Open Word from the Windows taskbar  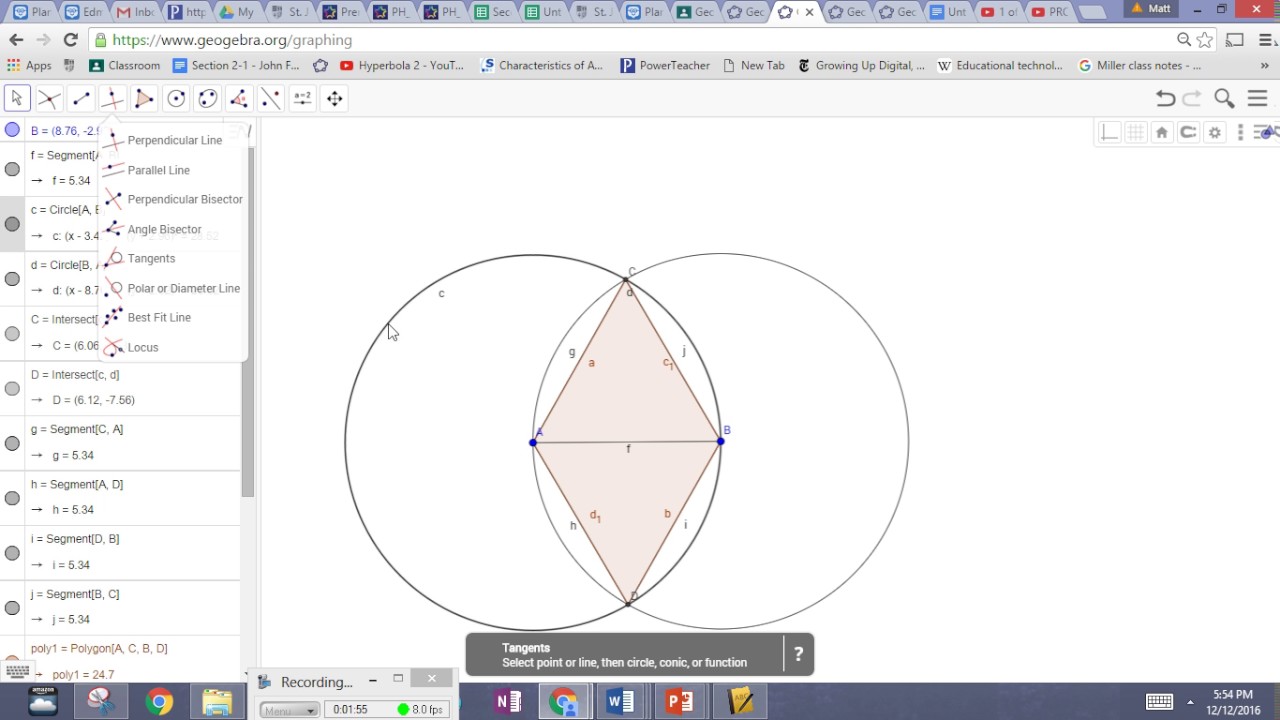point(621,702)
